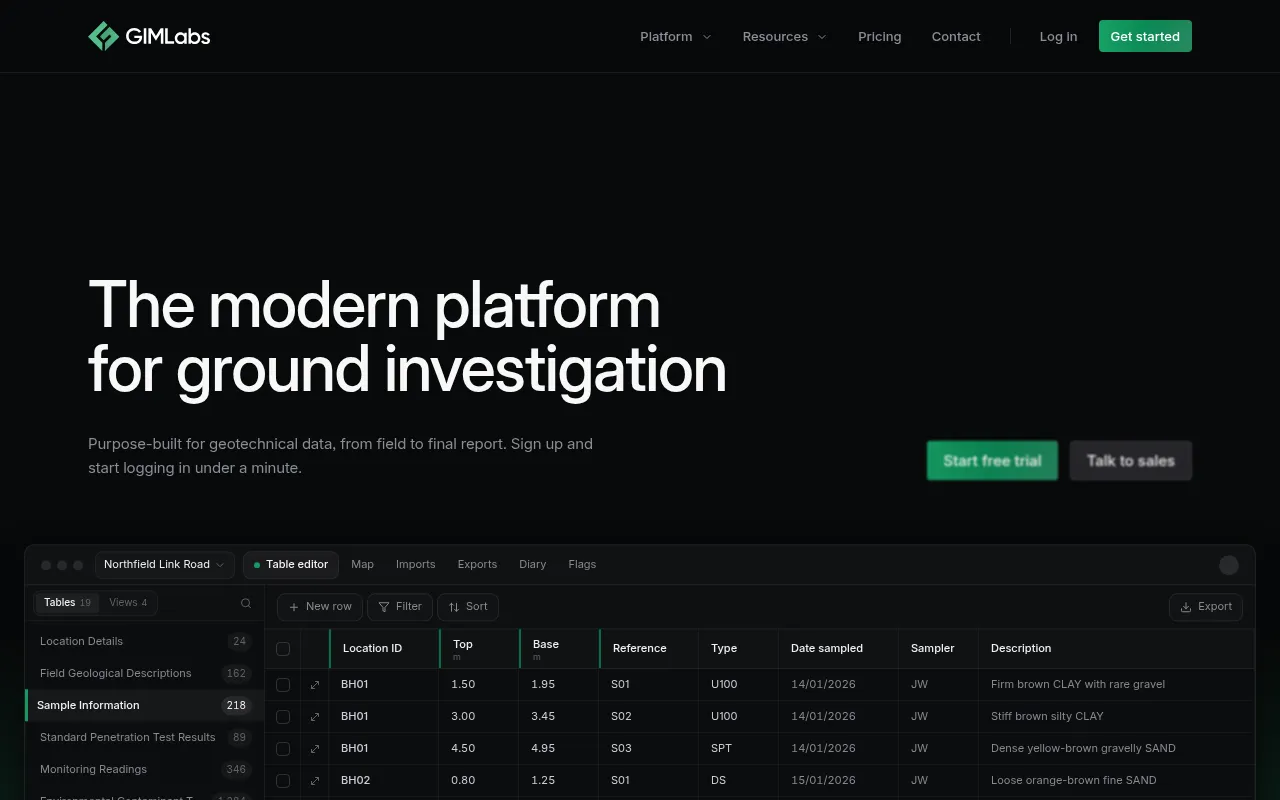Select the Tables sidebar tab
Viewport: 1280px width, 800px height.
[x=68, y=603]
